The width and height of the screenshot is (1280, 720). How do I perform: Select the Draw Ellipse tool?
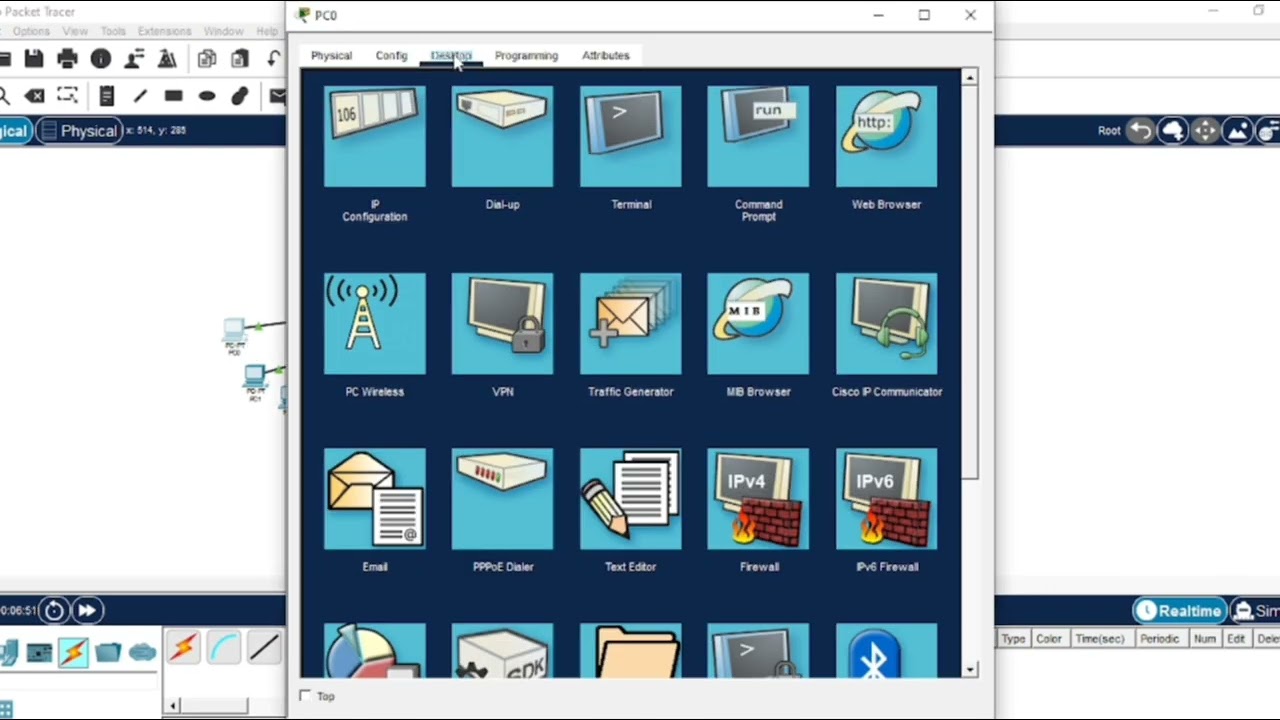tap(206, 96)
